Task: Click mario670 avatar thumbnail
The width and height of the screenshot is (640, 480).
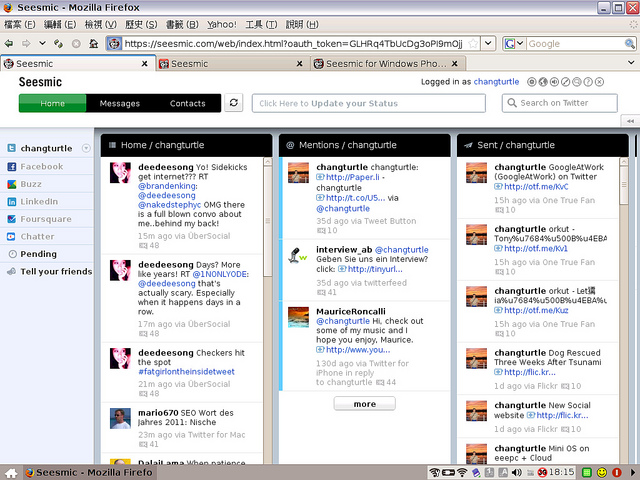Action: [120, 418]
